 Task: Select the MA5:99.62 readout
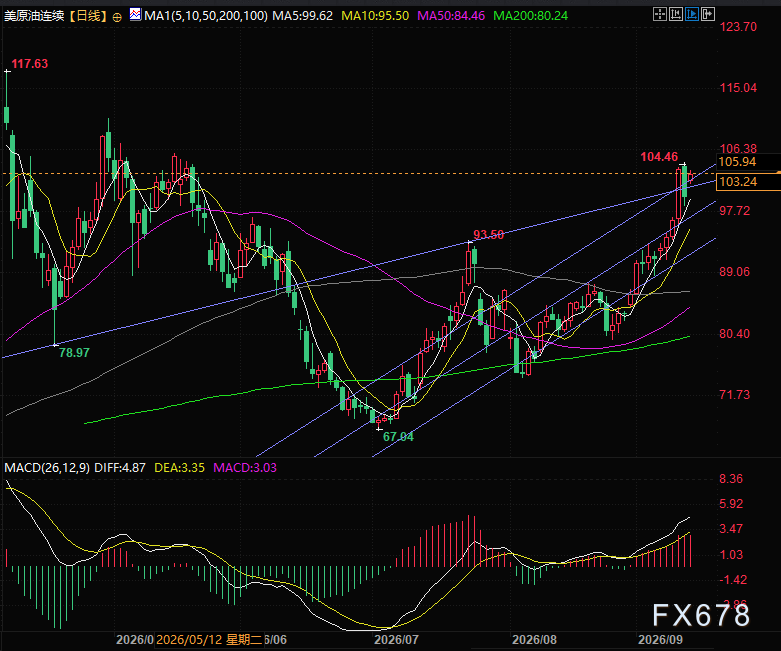click(x=302, y=16)
